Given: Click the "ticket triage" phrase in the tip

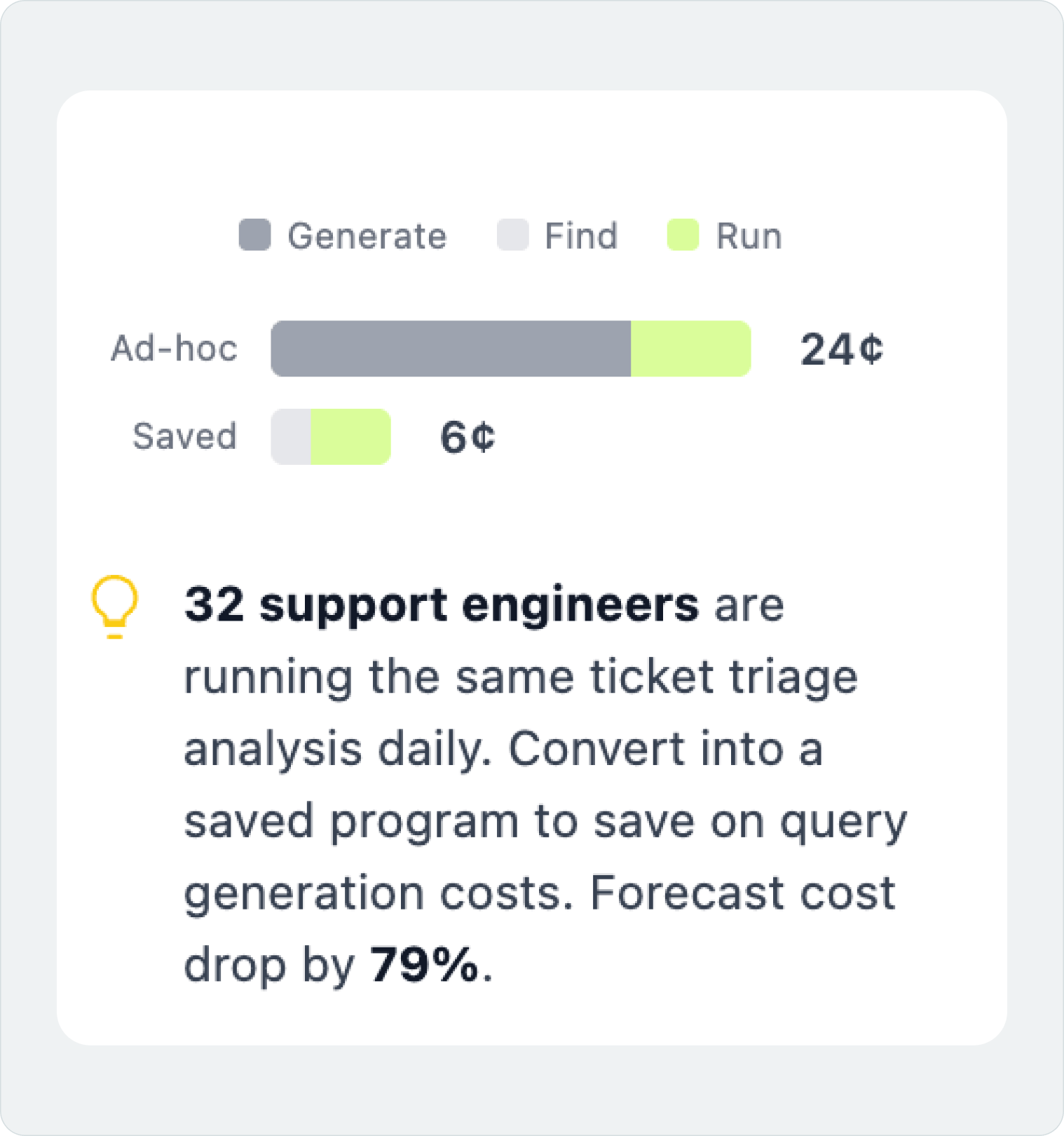Looking at the screenshot, I should (723, 677).
